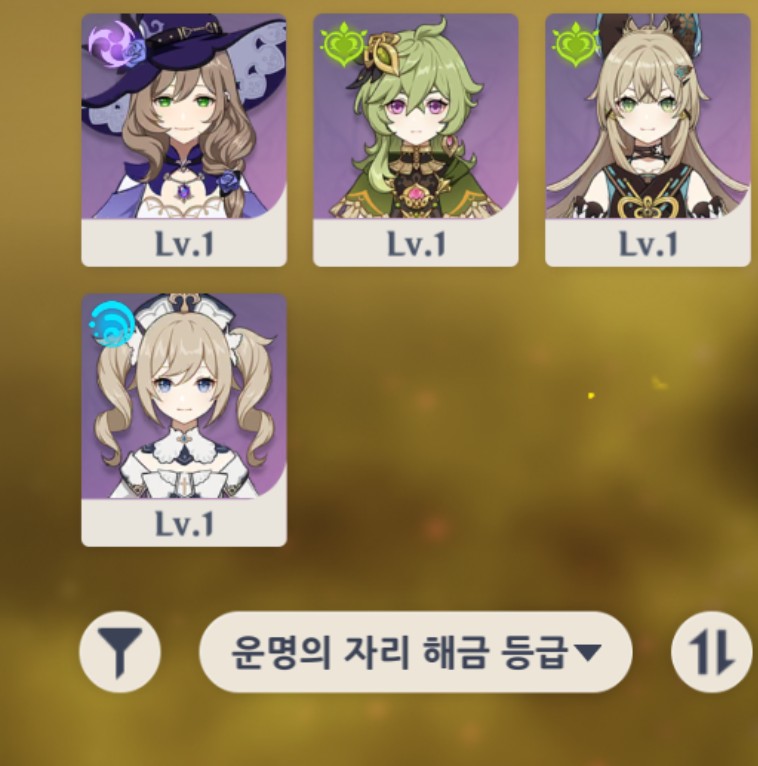Click the Lv.1 label under Kirara
The image size is (758, 766).
coord(648,243)
